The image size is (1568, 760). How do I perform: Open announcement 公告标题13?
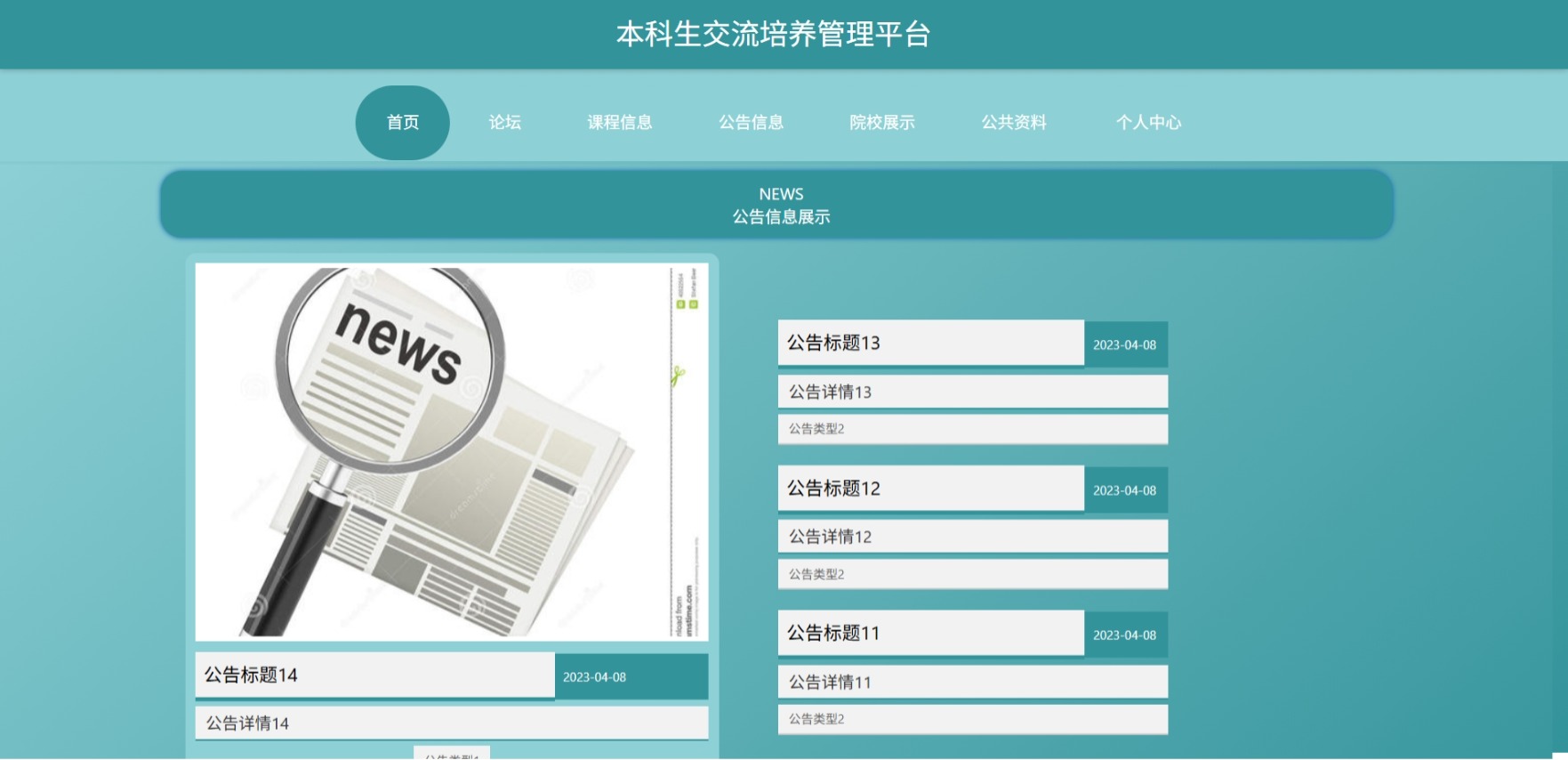point(931,343)
